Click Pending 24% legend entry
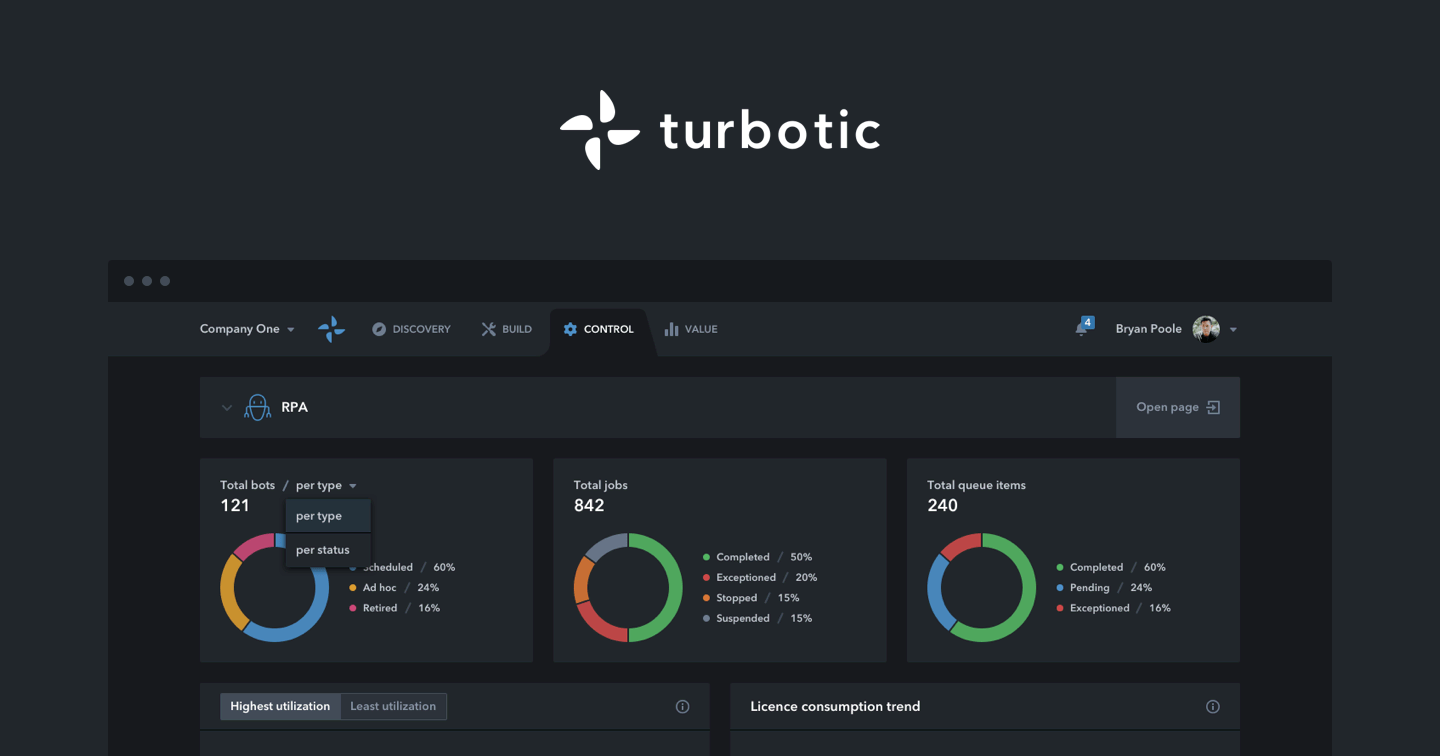The image size is (1440, 756). [1104, 588]
